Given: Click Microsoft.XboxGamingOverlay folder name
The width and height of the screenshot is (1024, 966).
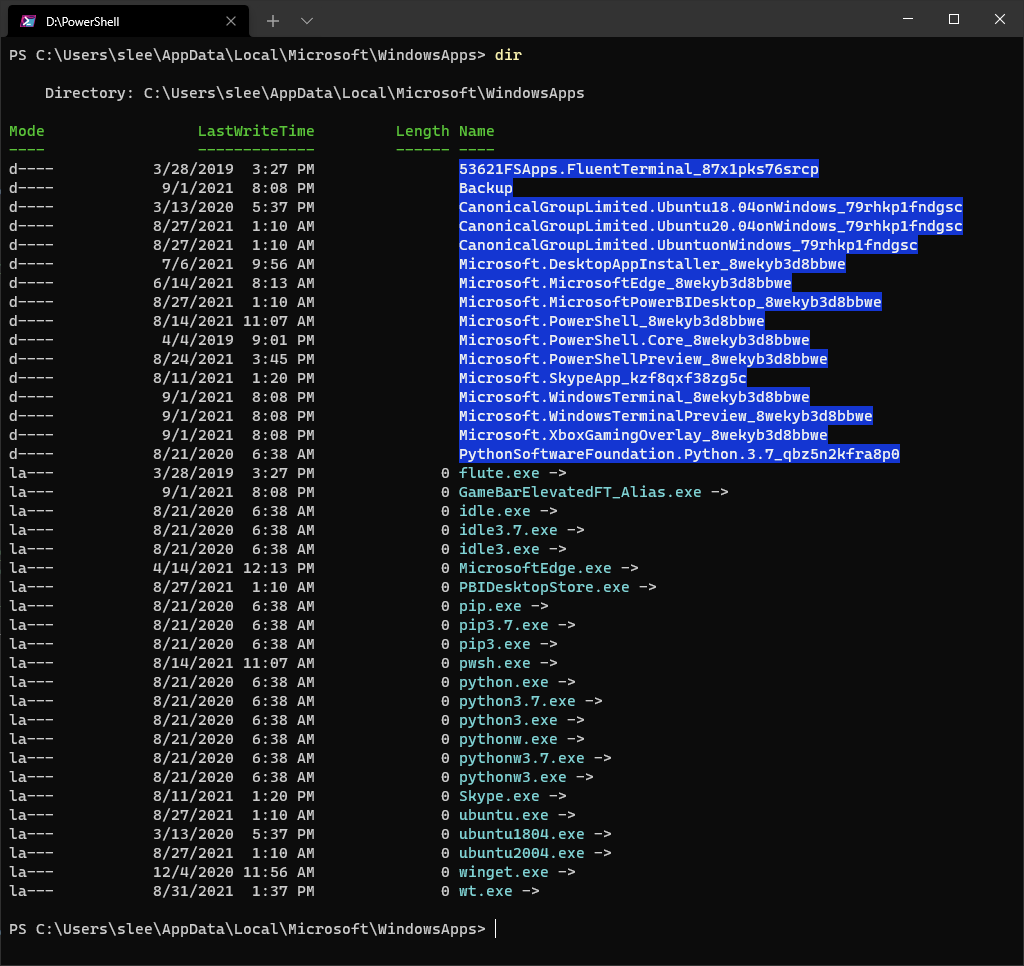Looking at the screenshot, I should pyautogui.click(x=643, y=434).
